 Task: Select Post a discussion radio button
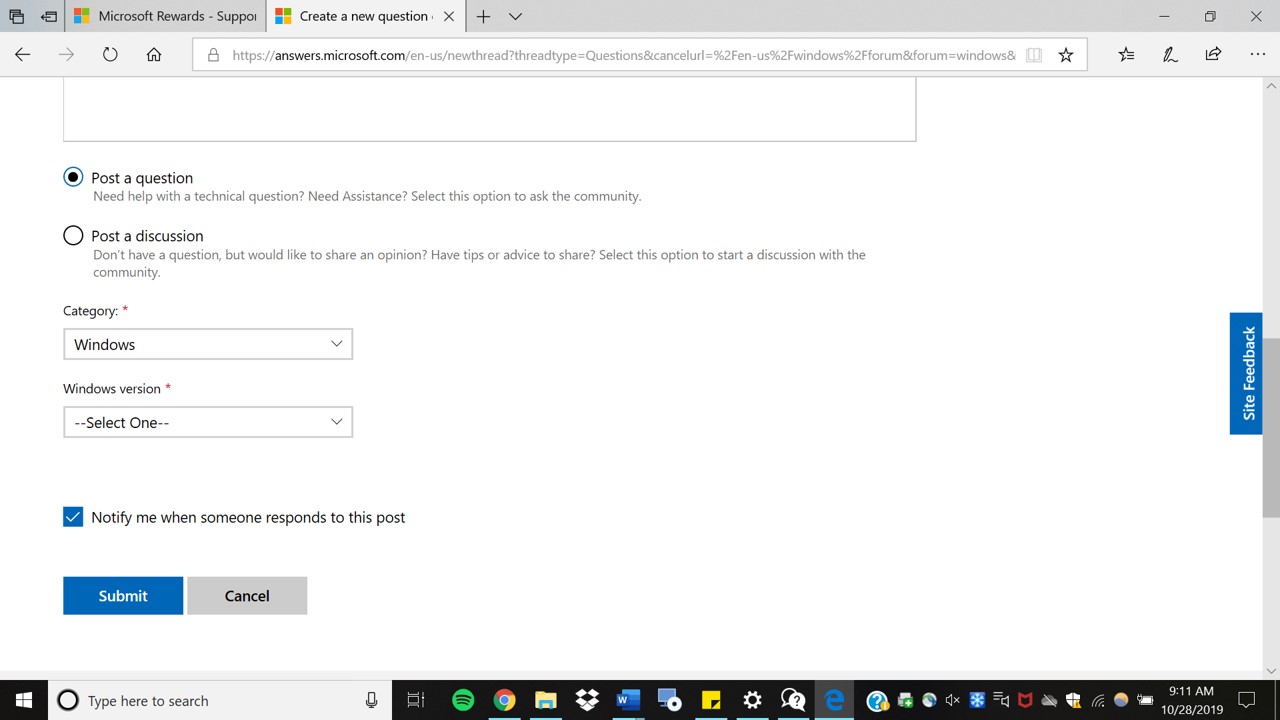73,235
